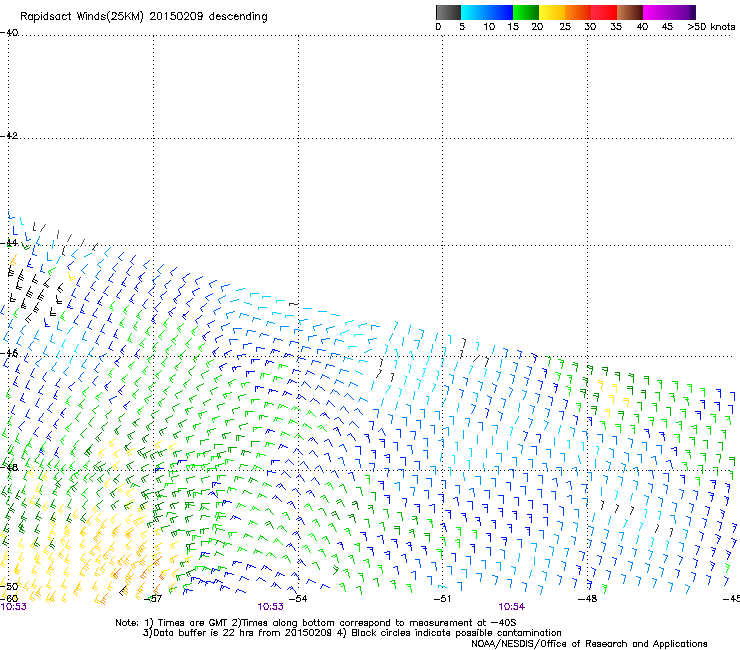The width and height of the screenshot is (740, 650).
Task: Click the -40 latitude axis label
Action: pos(9,33)
